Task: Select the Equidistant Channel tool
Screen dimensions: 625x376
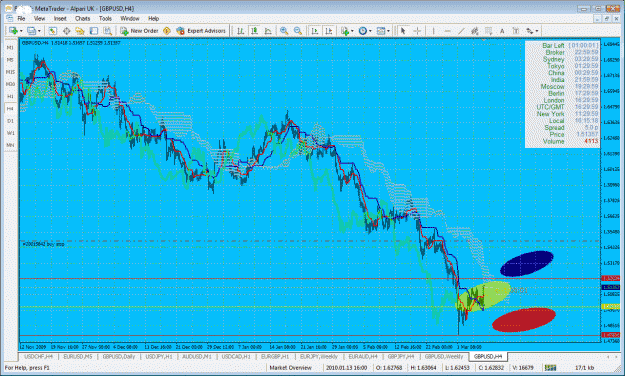Action: point(475,31)
